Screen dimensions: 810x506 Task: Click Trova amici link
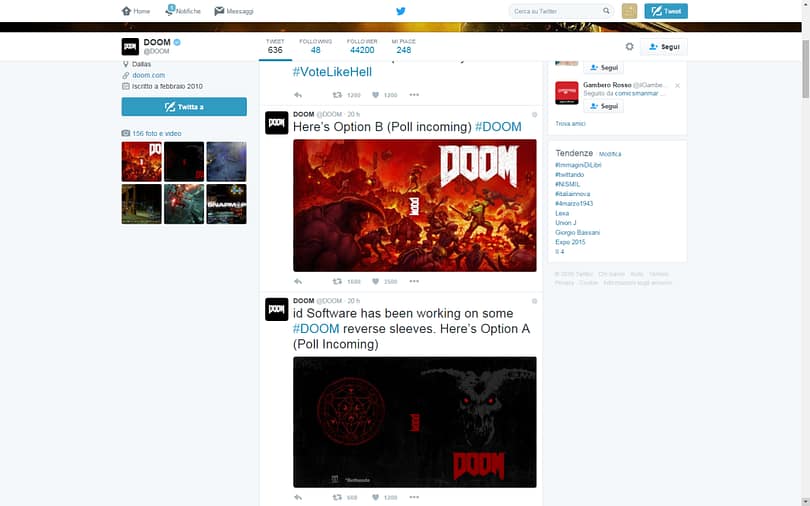point(570,124)
